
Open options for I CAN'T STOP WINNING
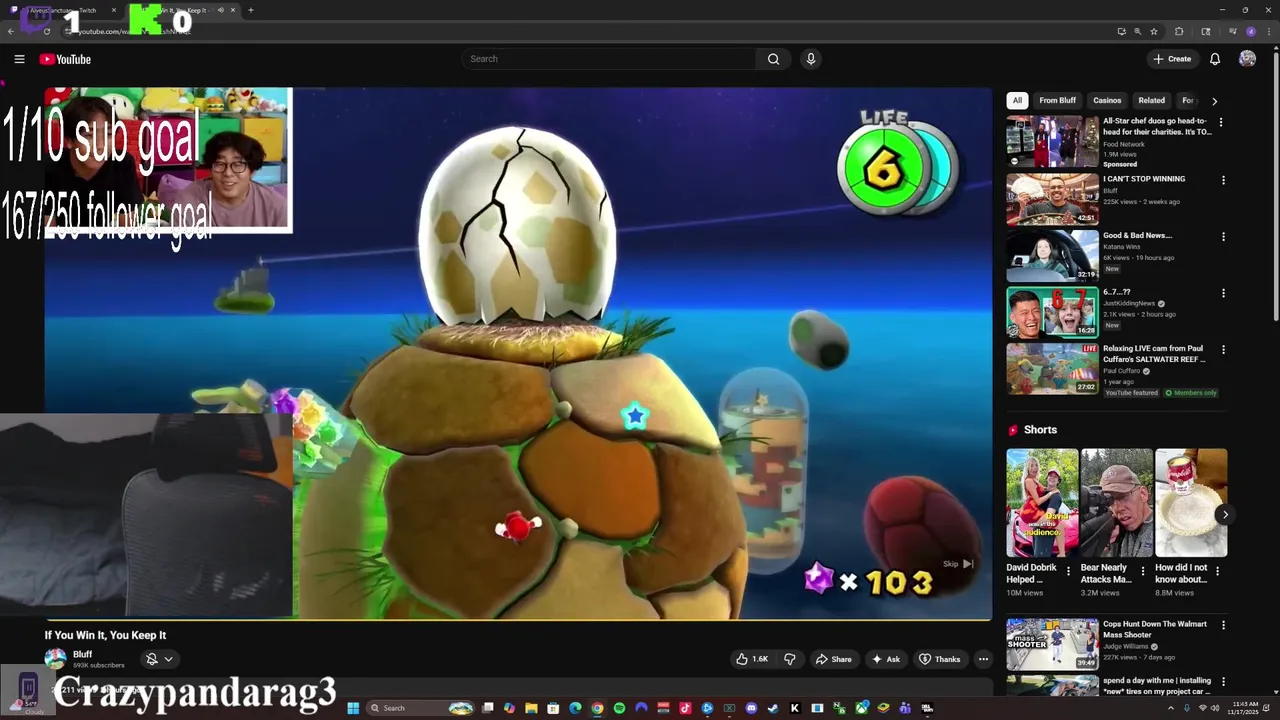pyautogui.click(x=1223, y=180)
